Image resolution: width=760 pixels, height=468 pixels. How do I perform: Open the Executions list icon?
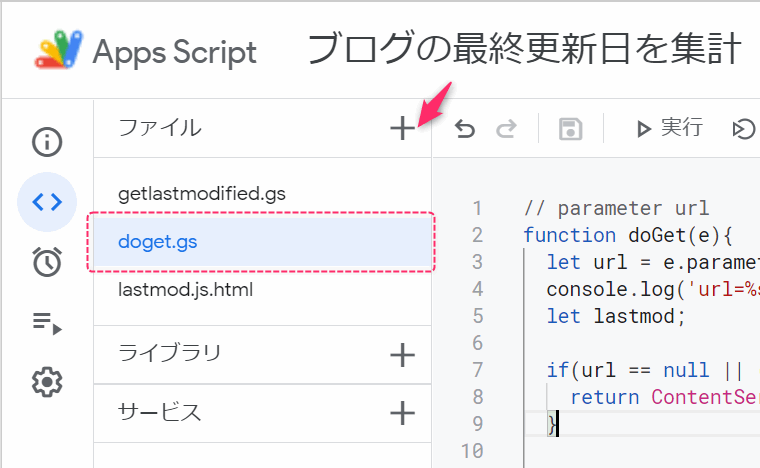tap(47, 323)
